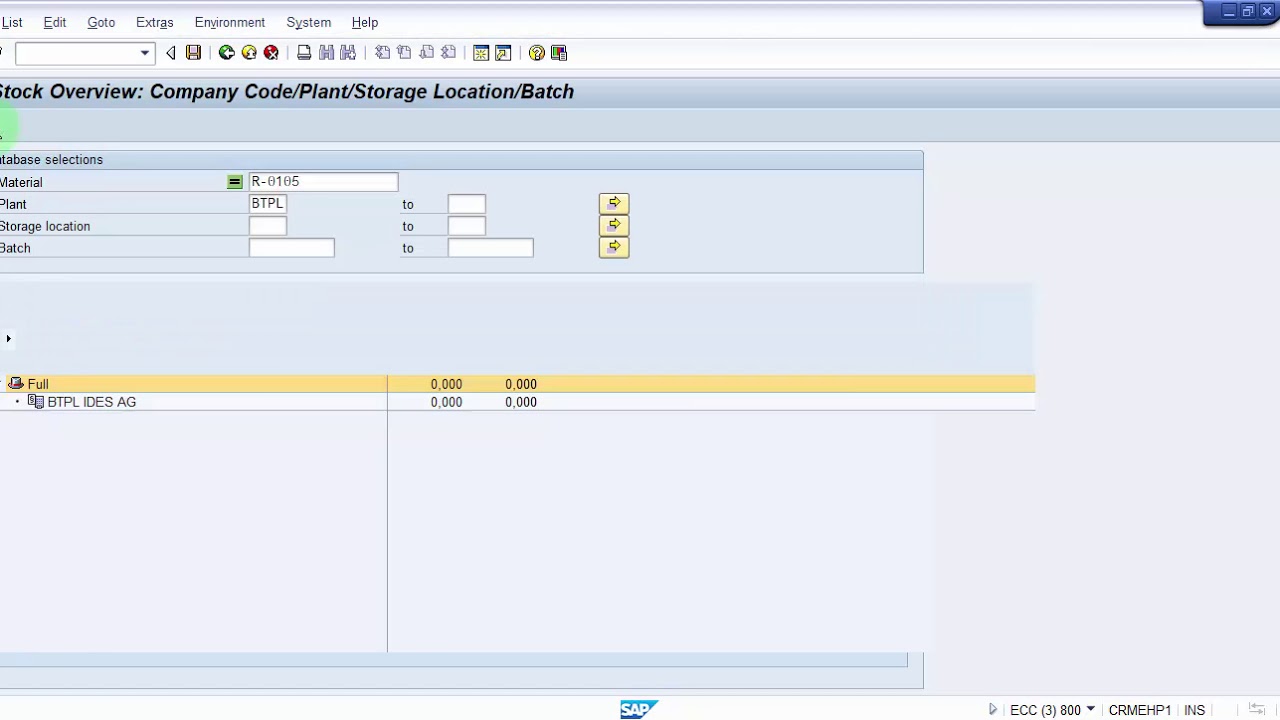The width and height of the screenshot is (1280, 720).
Task: Click multiple selection button for Batch
Action: [614, 248]
